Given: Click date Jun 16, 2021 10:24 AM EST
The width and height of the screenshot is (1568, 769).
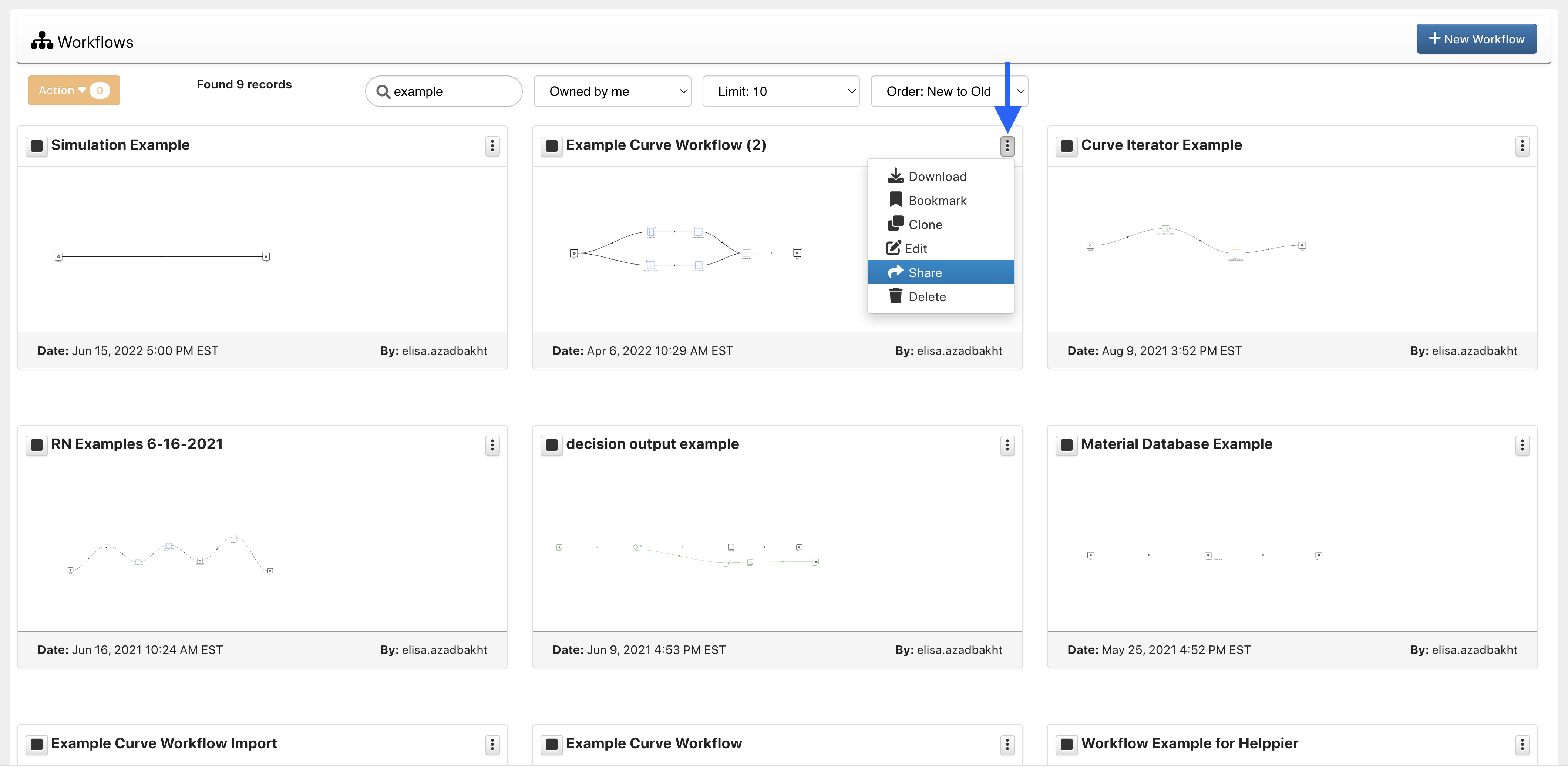Looking at the screenshot, I should (x=147, y=650).
